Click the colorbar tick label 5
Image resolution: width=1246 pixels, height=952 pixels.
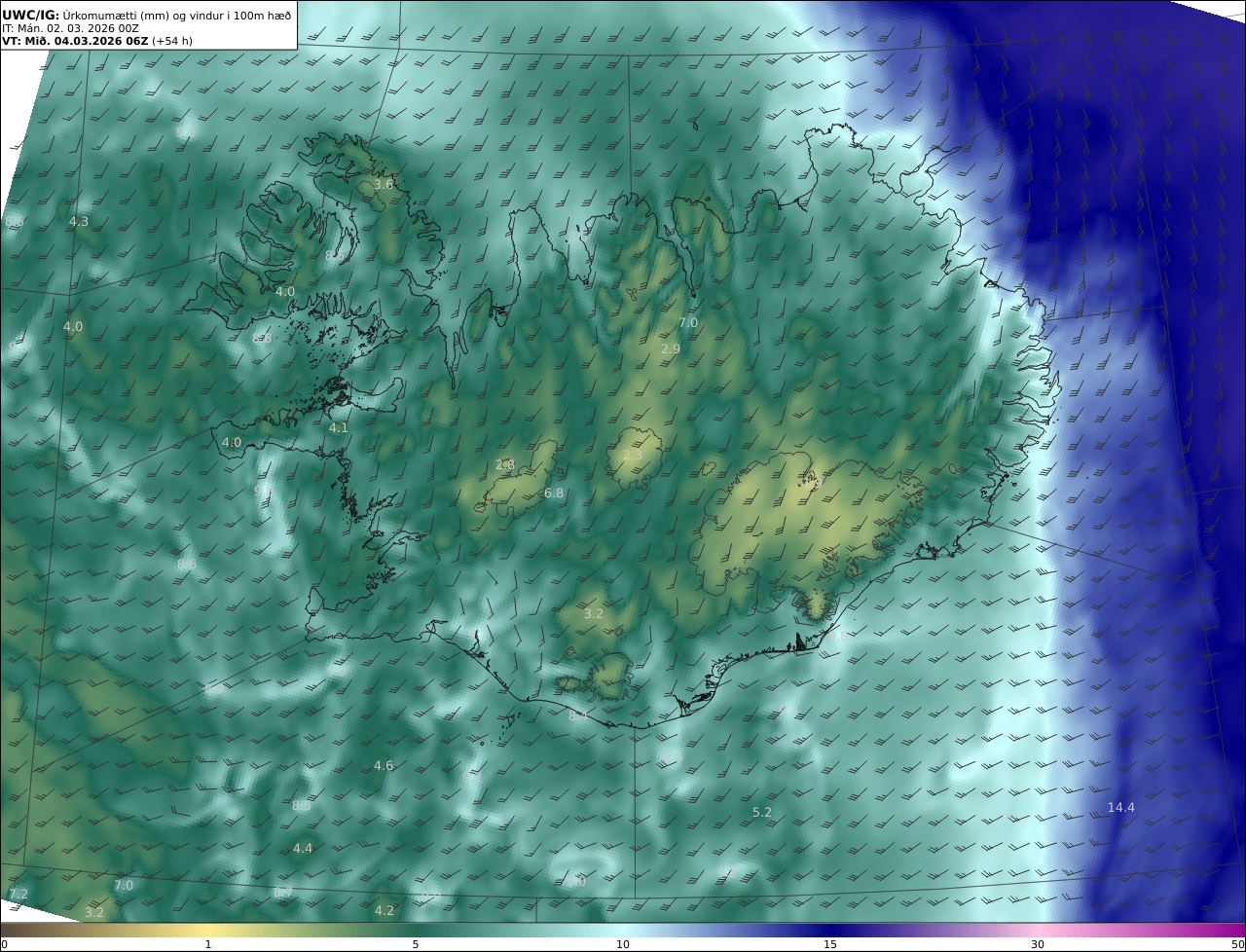point(416,944)
